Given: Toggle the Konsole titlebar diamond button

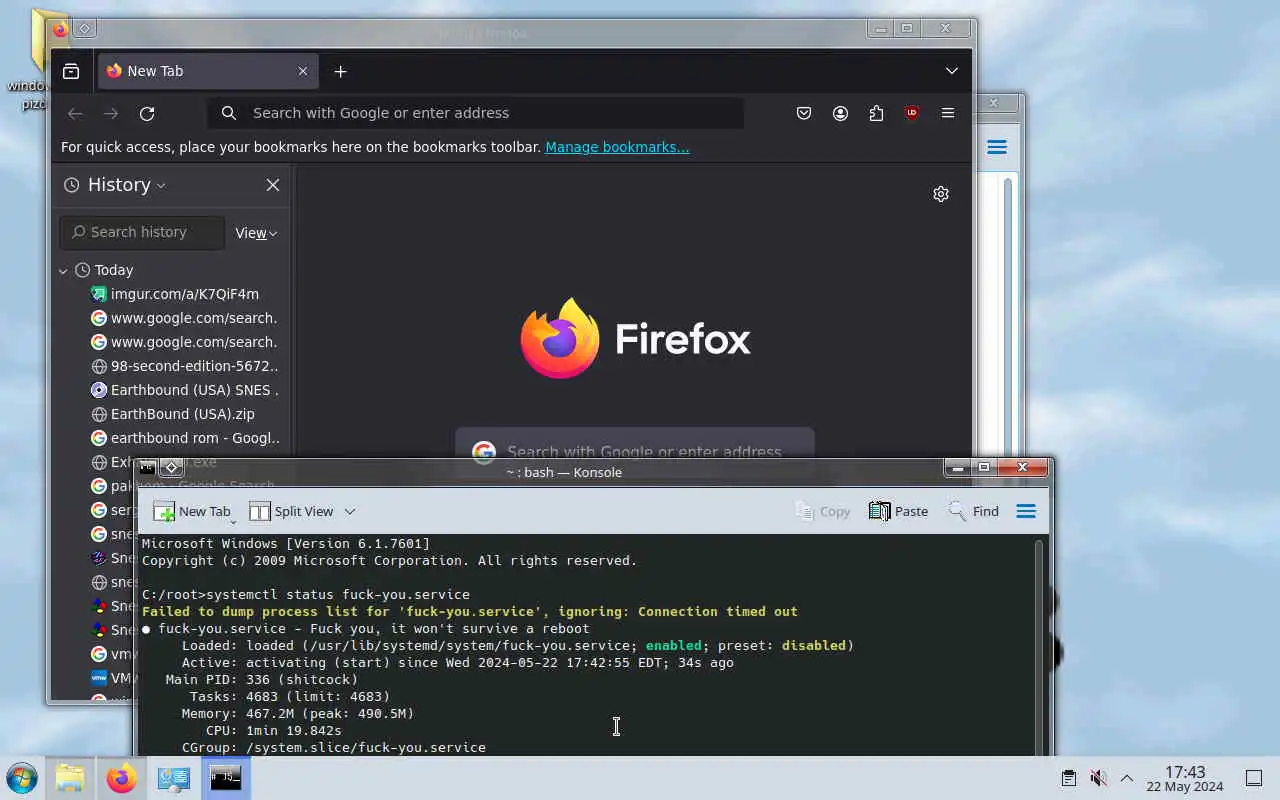Looking at the screenshot, I should point(171,468).
